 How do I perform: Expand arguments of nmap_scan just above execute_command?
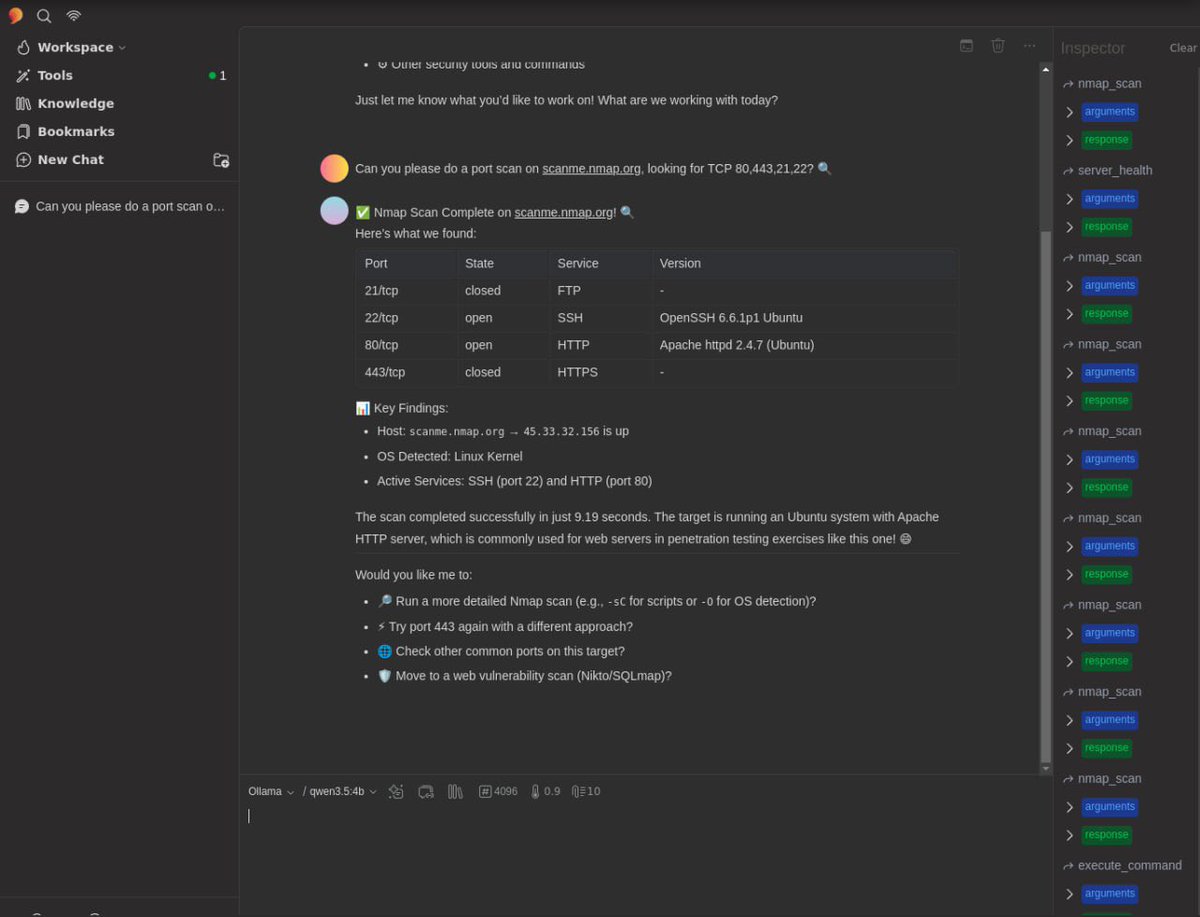[1109, 806]
